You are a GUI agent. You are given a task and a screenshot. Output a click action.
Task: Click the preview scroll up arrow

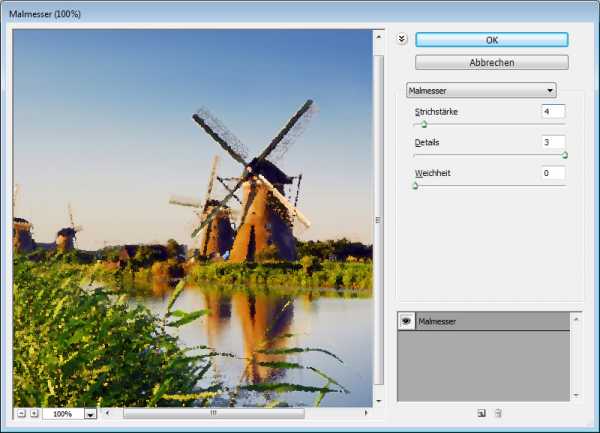378,37
